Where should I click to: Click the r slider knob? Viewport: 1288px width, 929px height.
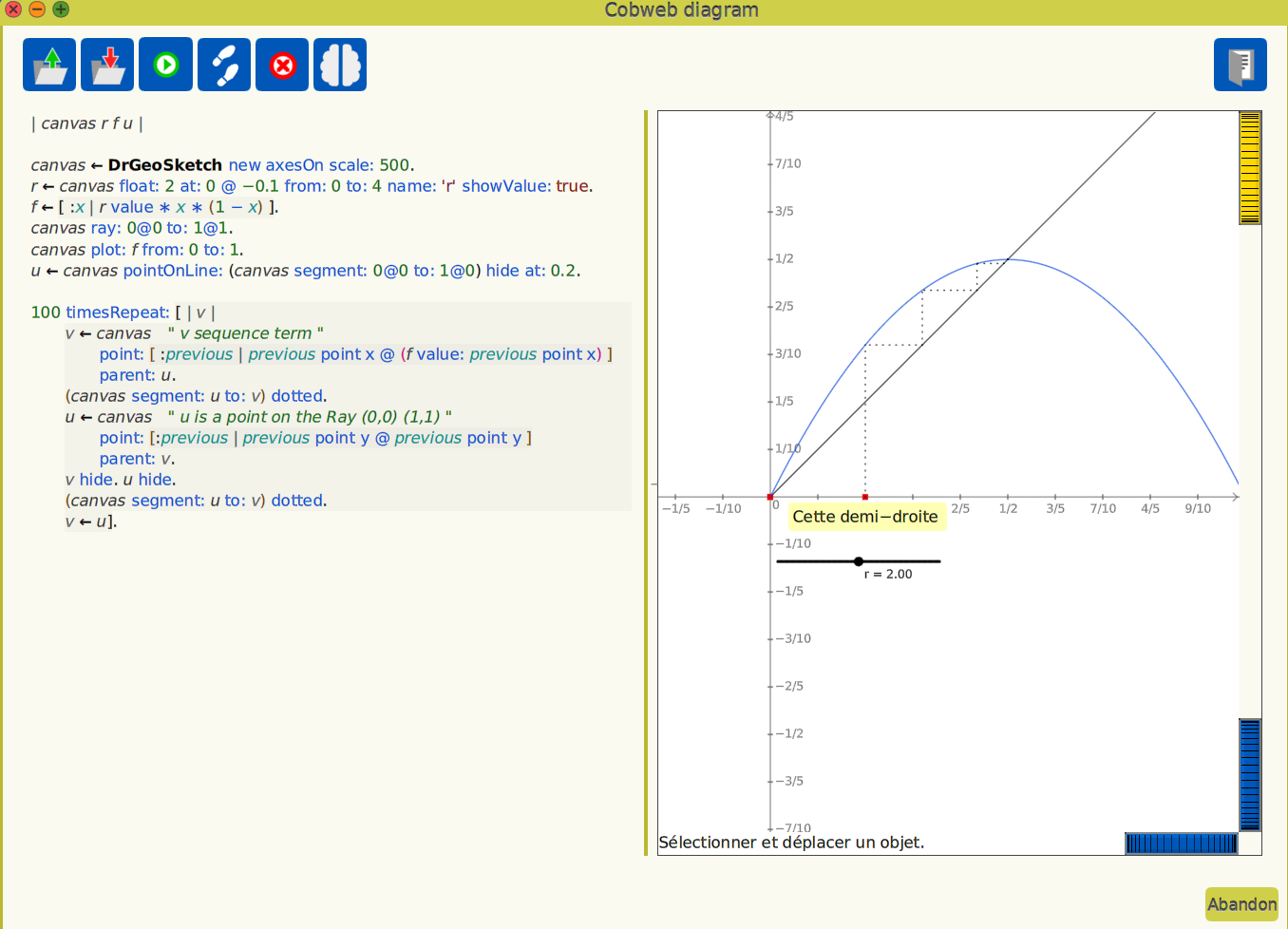859,561
